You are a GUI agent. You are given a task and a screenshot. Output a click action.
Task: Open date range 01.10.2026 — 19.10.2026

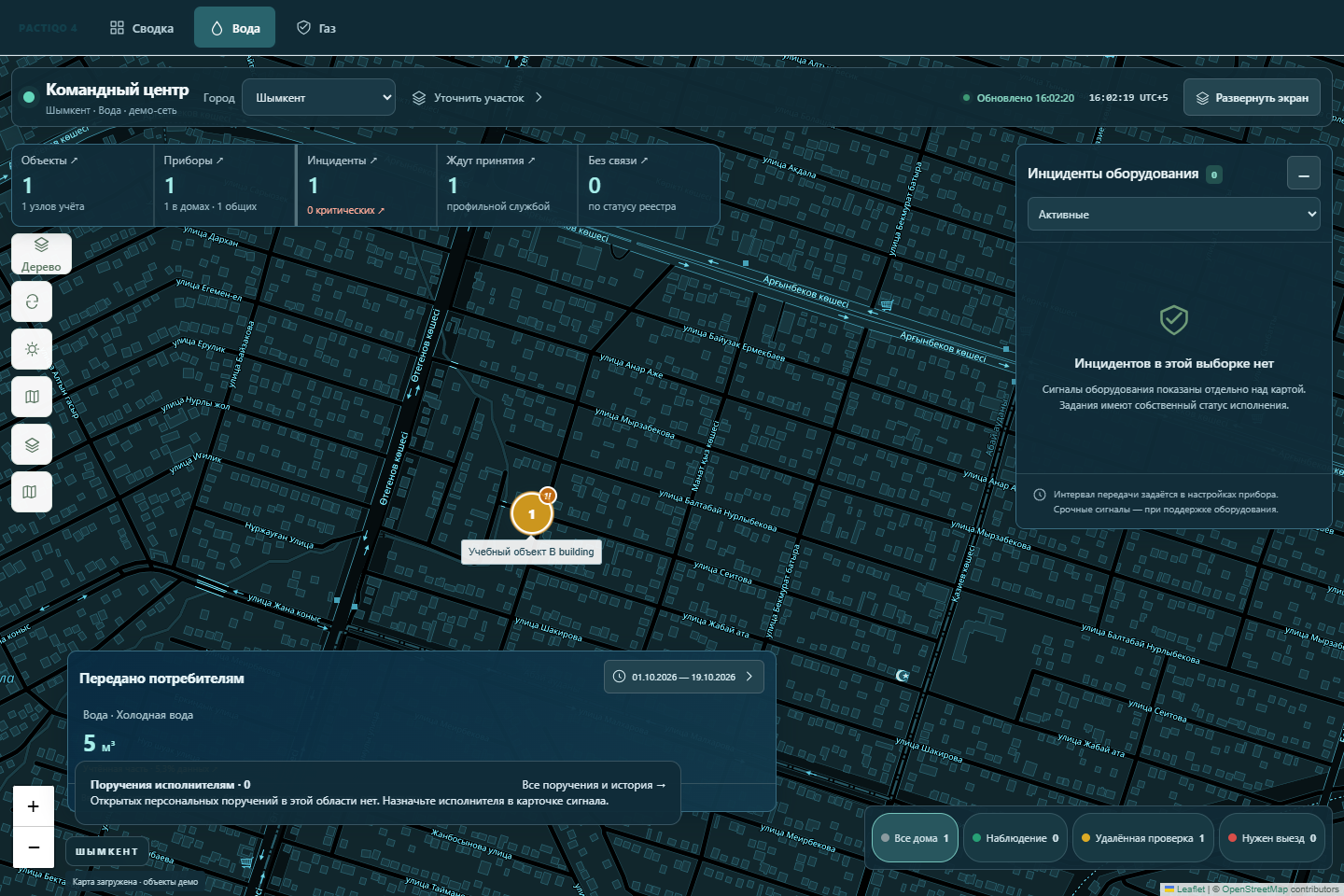684,677
